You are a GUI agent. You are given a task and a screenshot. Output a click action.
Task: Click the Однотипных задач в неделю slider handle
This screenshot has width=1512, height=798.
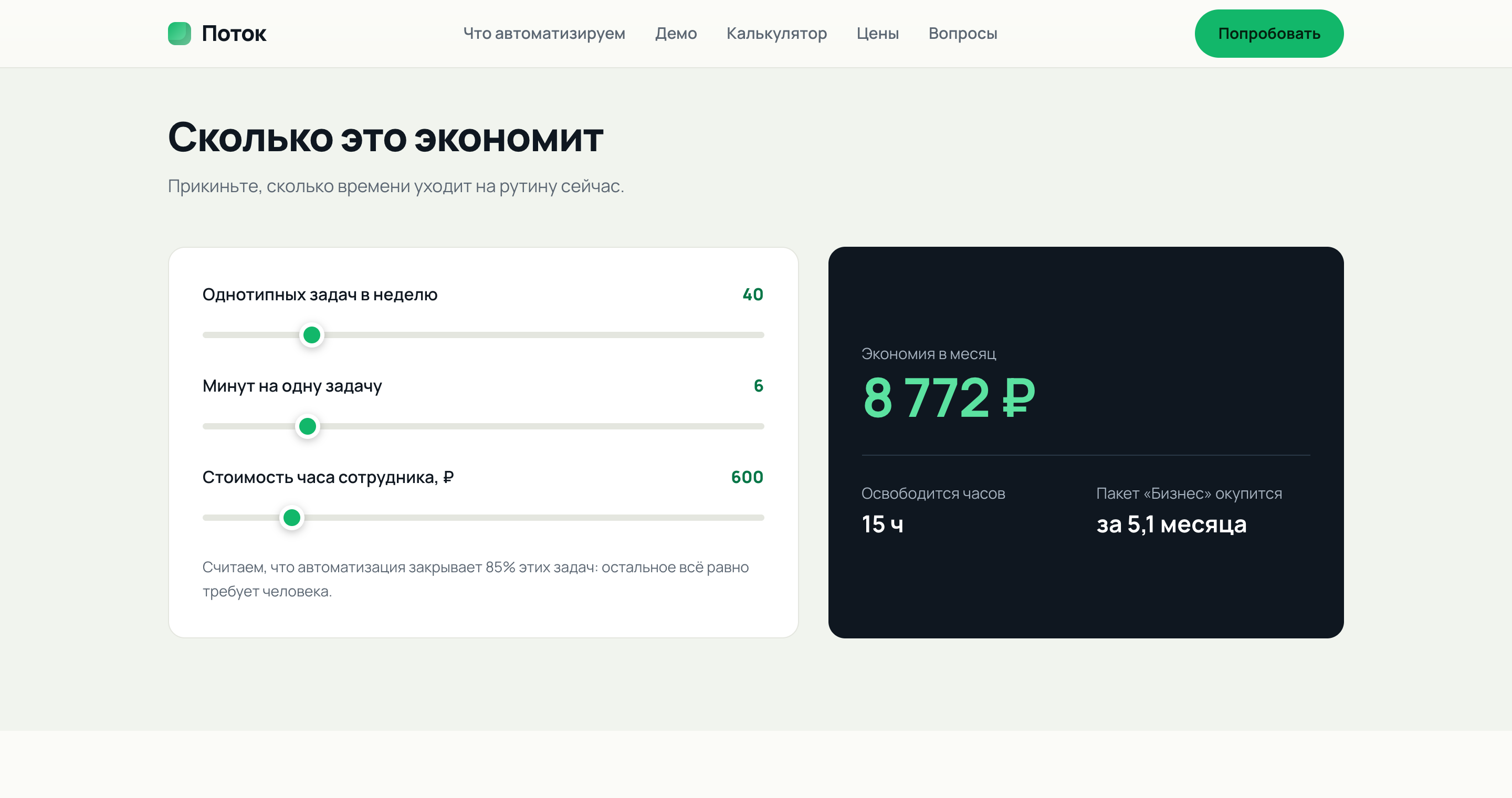[312, 335]
